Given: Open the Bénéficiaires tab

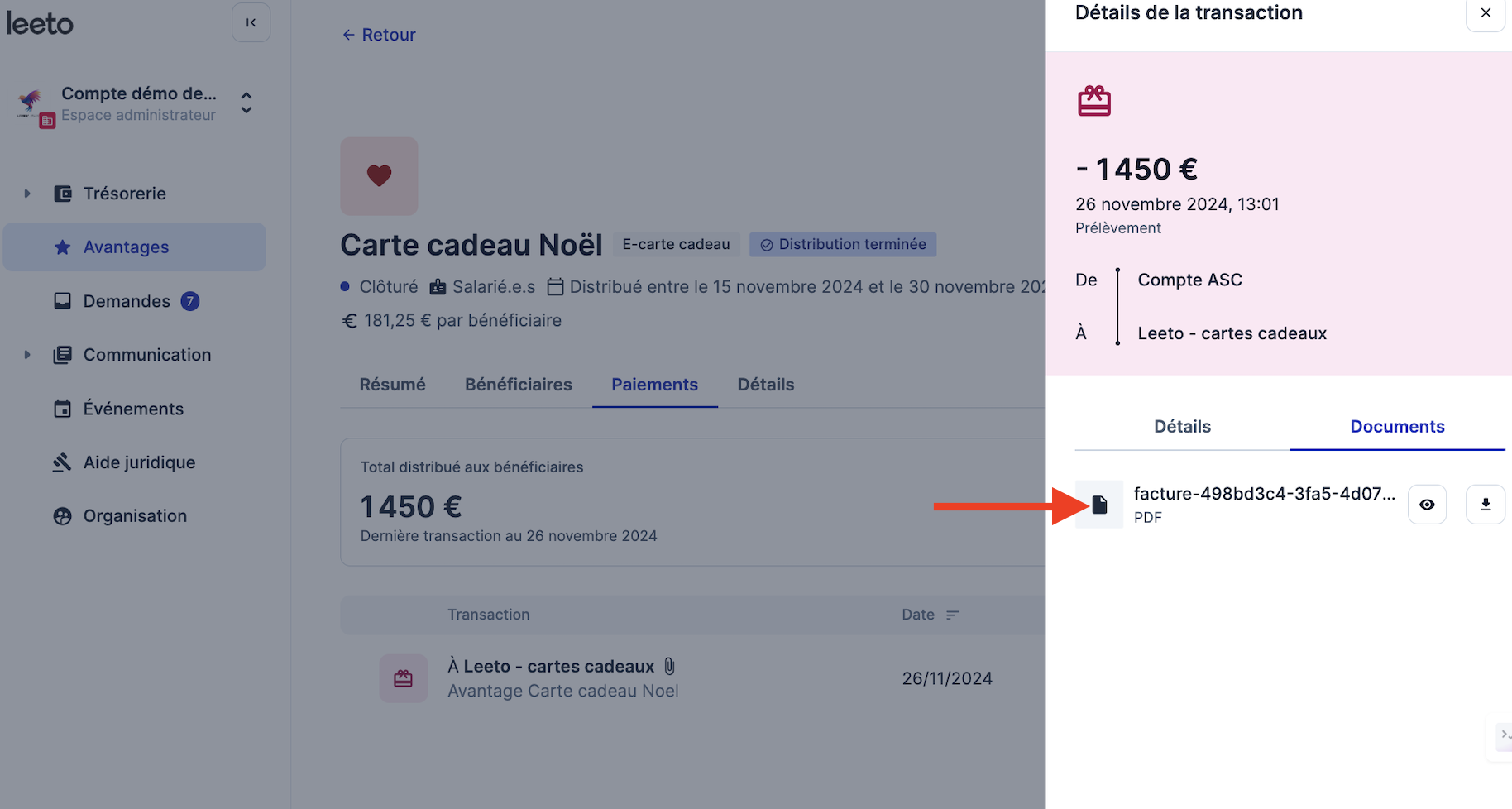Looking at the screenshot, I should [519, 385].
